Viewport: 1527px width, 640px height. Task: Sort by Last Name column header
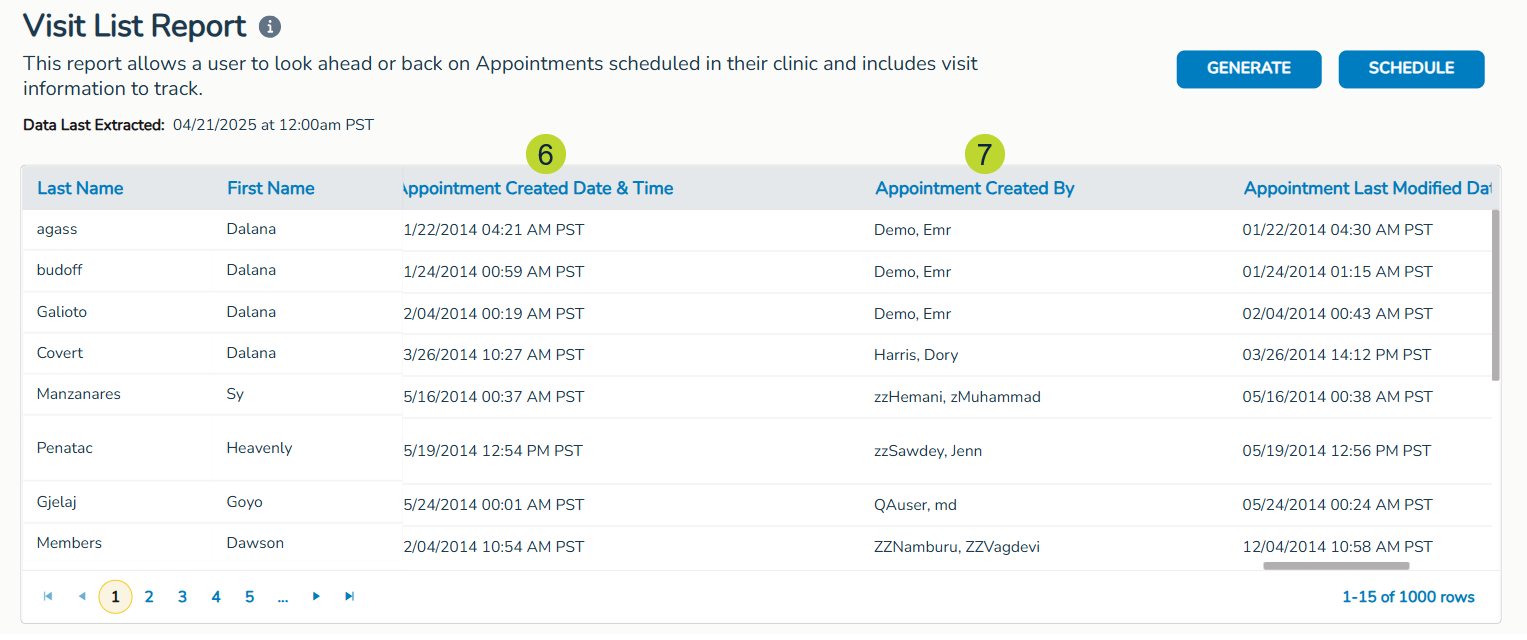tap(80, 188)
